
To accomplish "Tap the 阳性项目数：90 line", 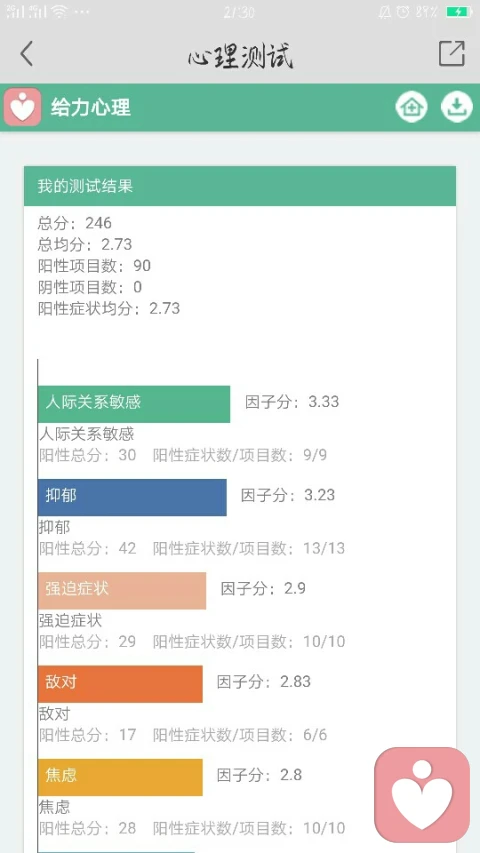I will [94, 266].
